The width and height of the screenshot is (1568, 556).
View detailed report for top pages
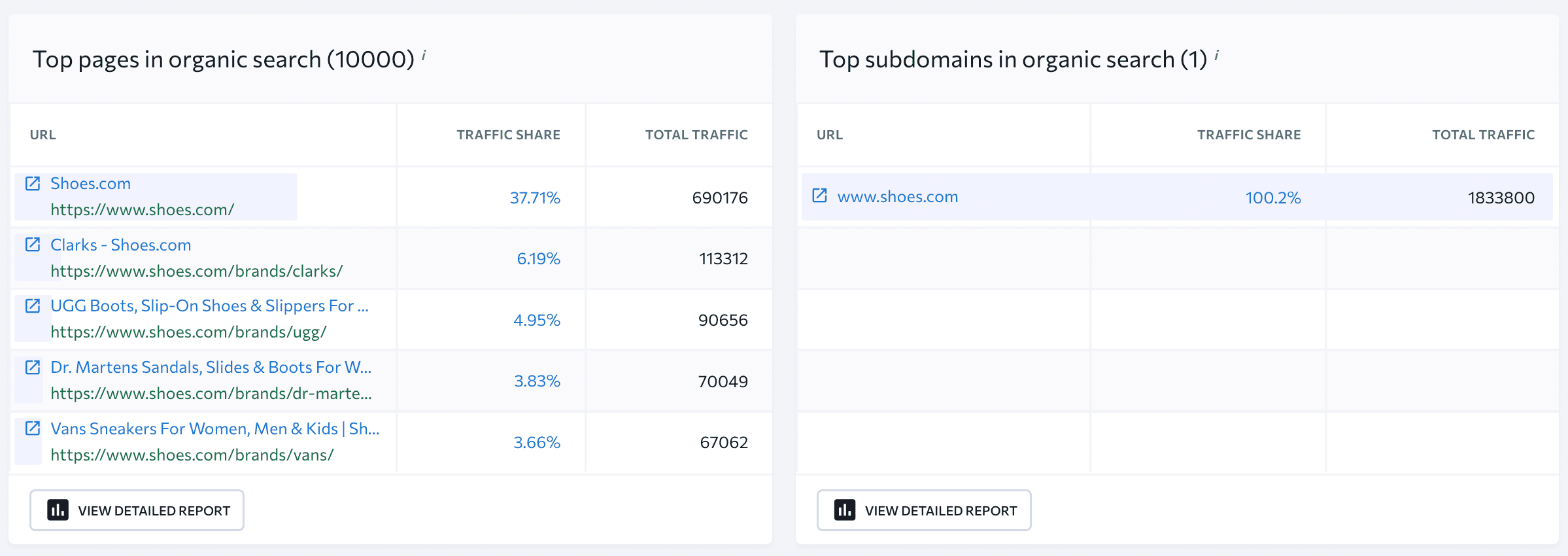pos(137,510)
